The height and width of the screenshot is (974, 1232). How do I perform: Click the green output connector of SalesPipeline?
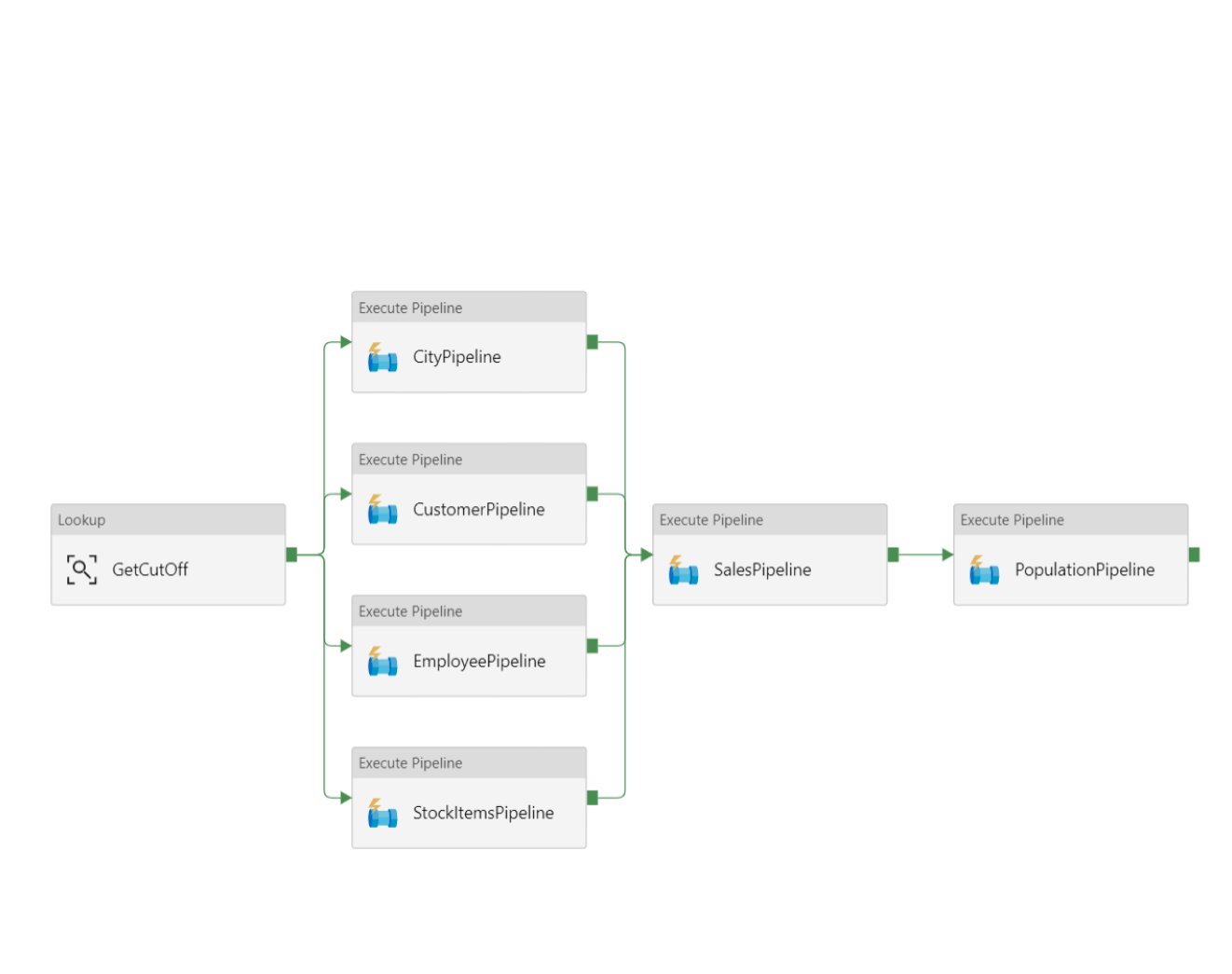click(x=894, y=555)
